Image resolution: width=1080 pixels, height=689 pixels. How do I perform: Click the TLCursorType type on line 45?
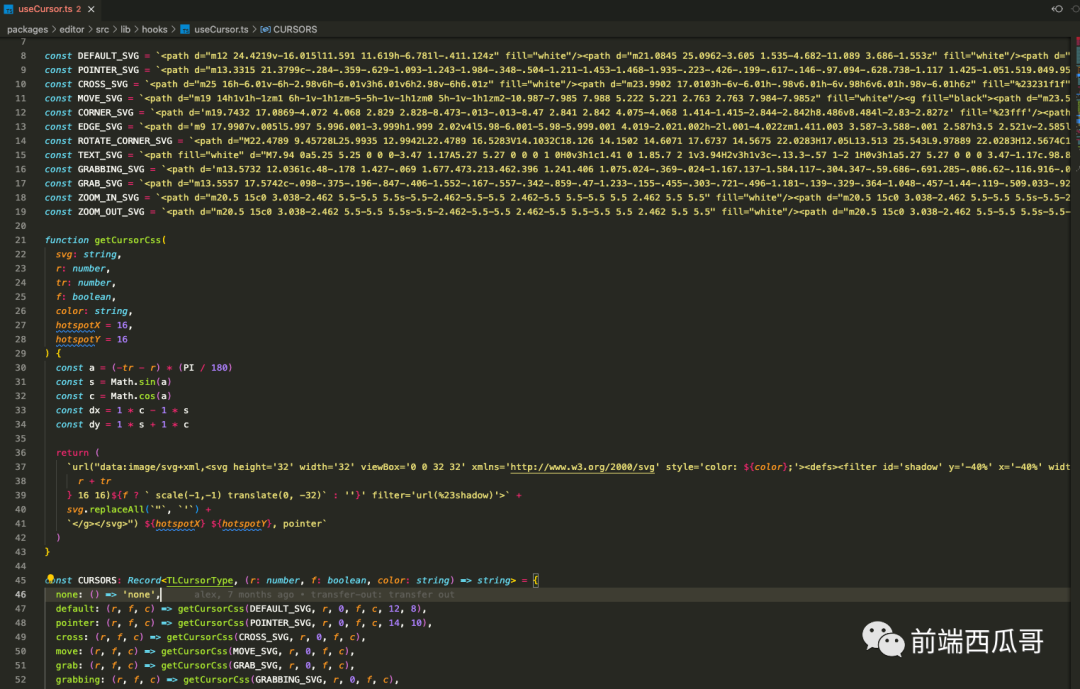pos(200,580)
